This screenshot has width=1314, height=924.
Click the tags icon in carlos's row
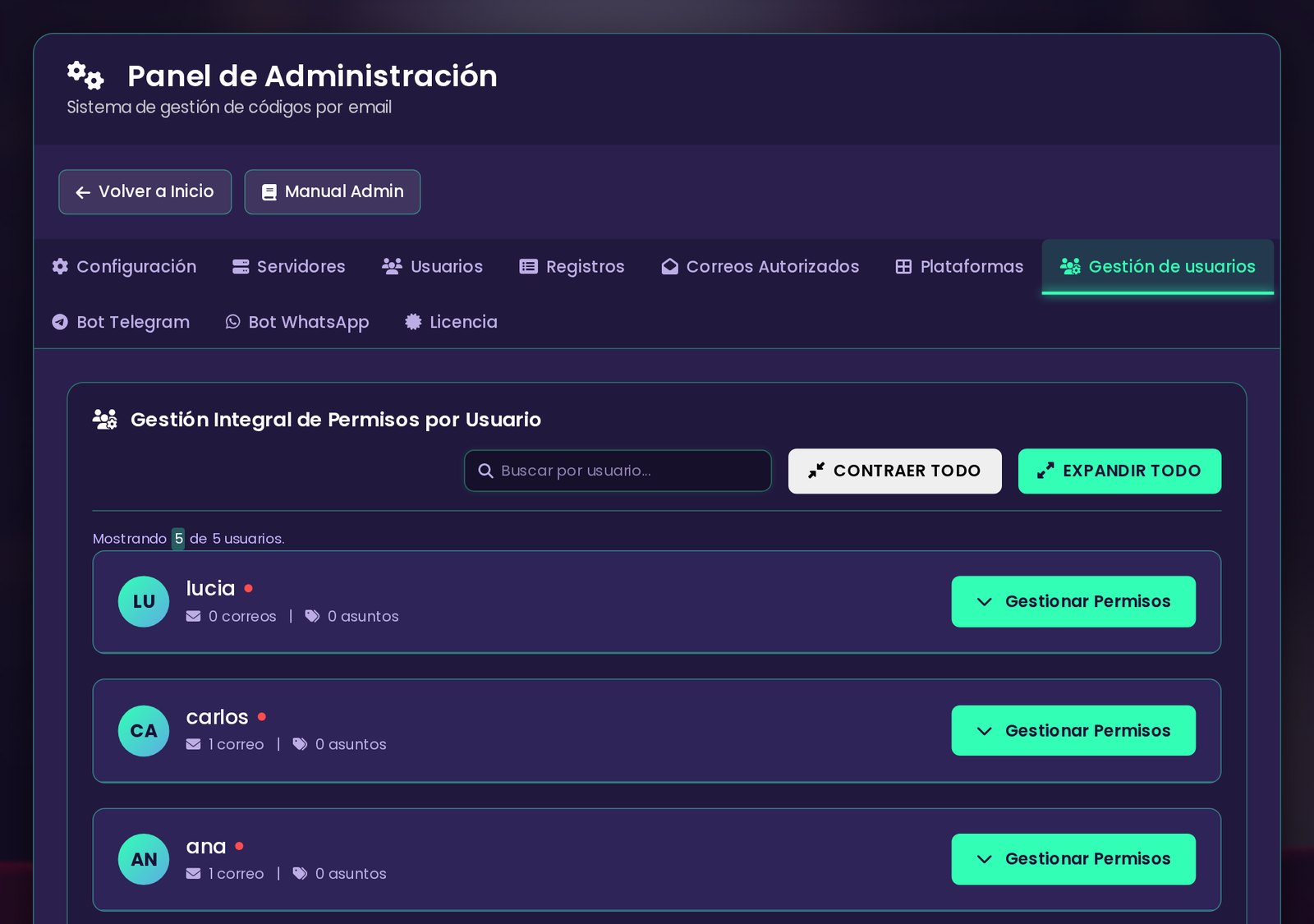[x=301, y=744]
